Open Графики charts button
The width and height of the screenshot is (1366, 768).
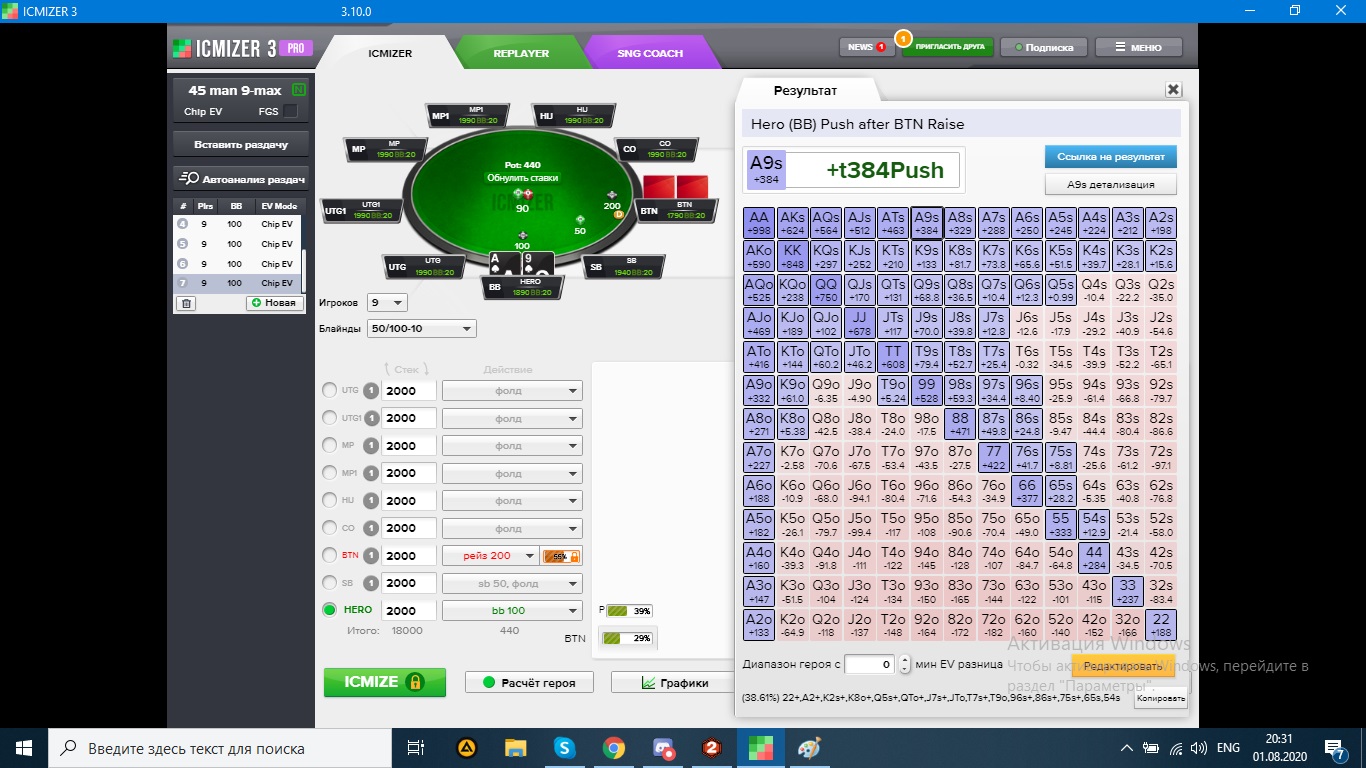(x=674, y=683)
